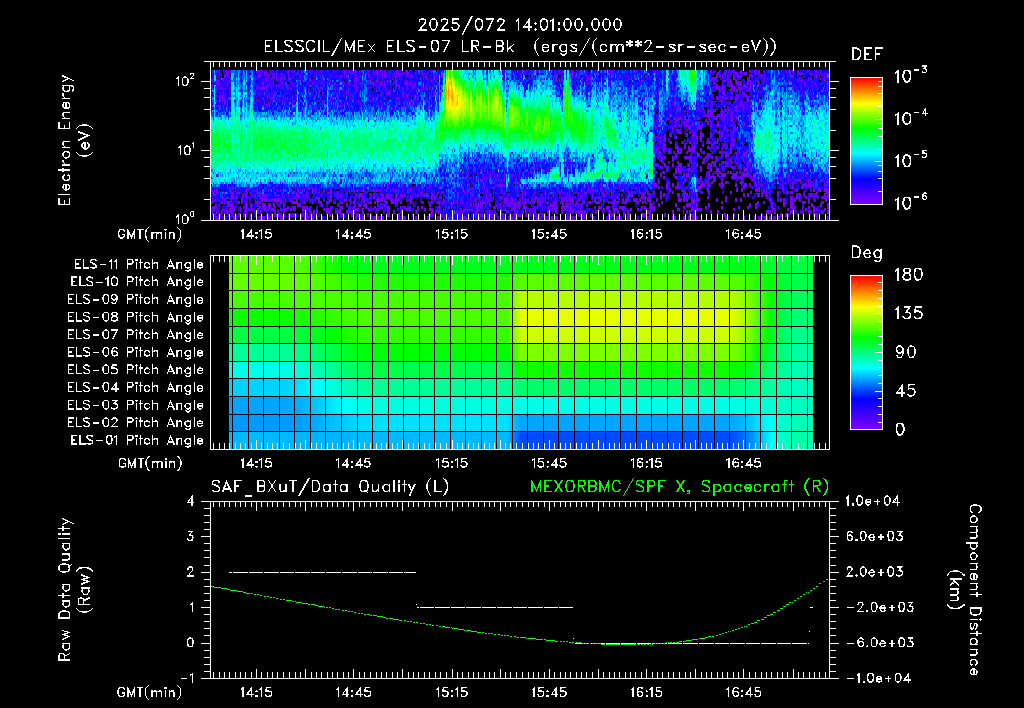
Task: Click the '6.0e+03' right axis value
Action: (x=875, y=536)
